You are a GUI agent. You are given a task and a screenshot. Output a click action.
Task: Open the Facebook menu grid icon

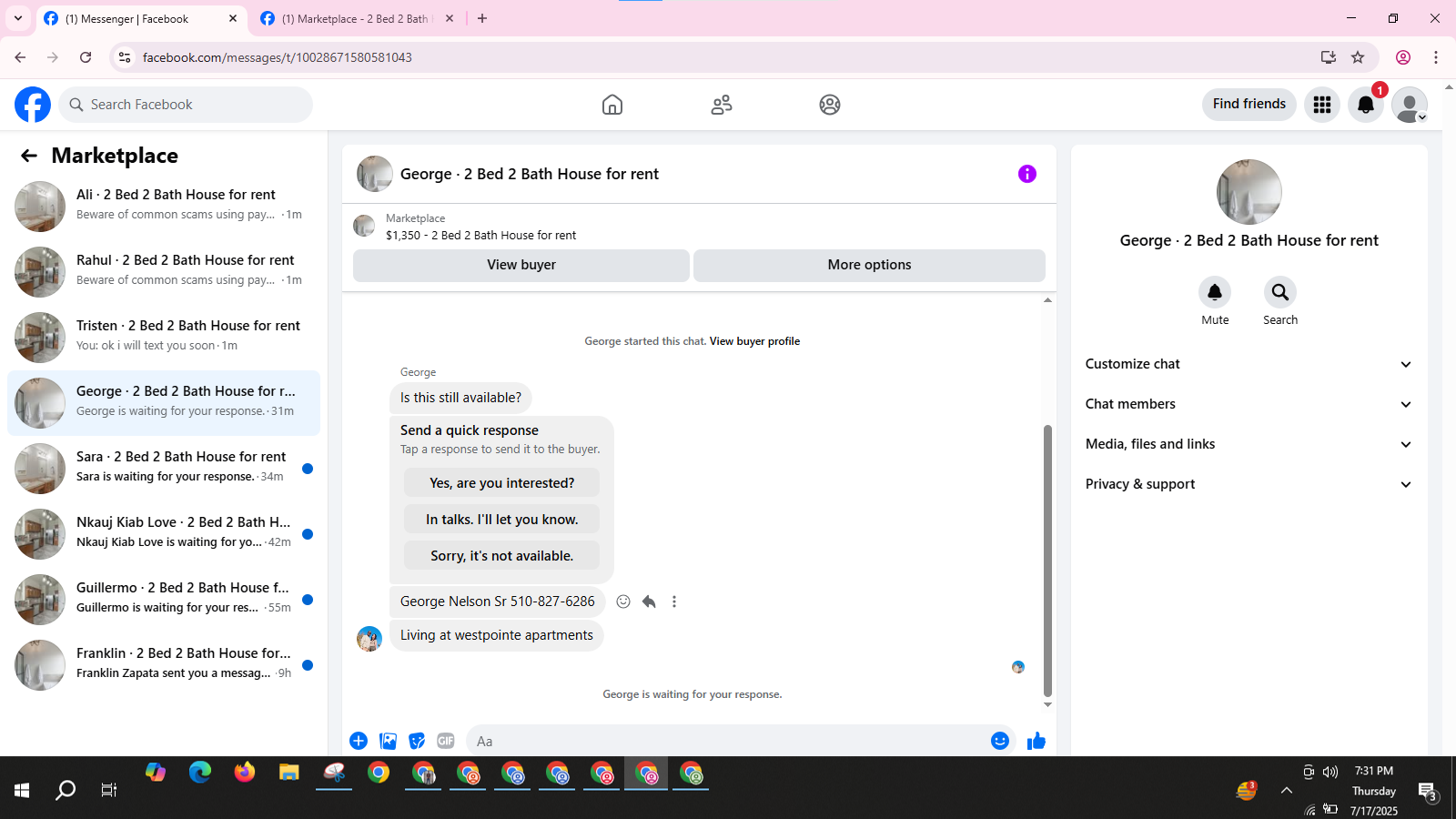tap(1322, 105)
